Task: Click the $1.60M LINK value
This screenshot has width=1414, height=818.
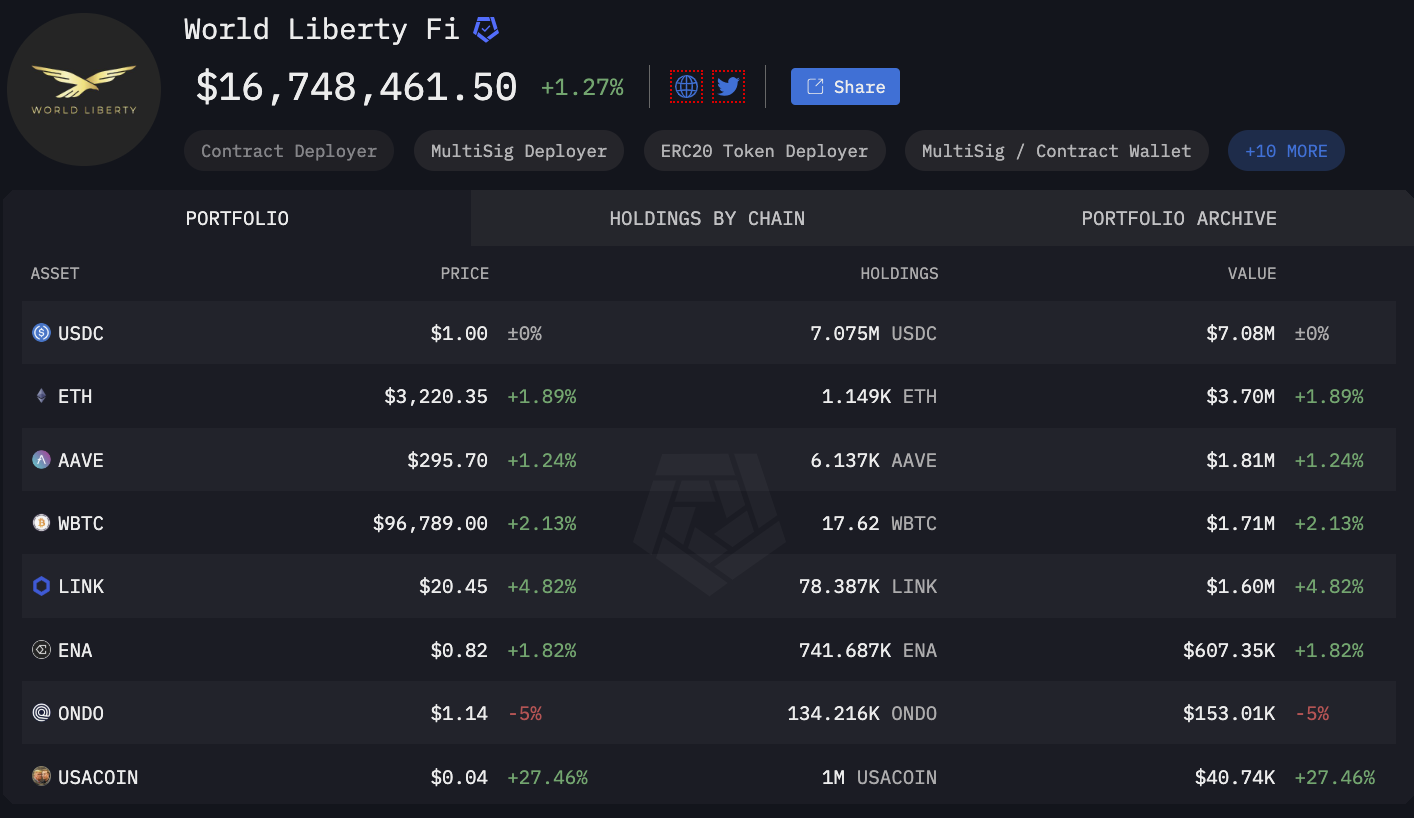Action: 1241,586
